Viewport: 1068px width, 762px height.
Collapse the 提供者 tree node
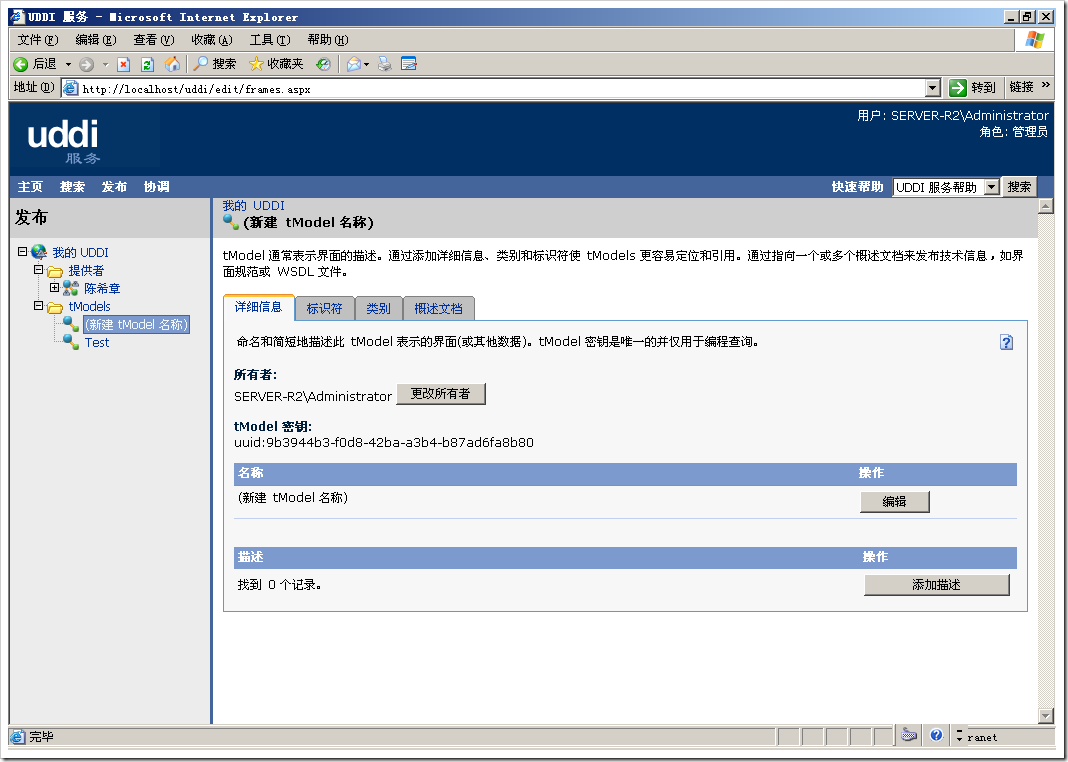pos(39,270)
